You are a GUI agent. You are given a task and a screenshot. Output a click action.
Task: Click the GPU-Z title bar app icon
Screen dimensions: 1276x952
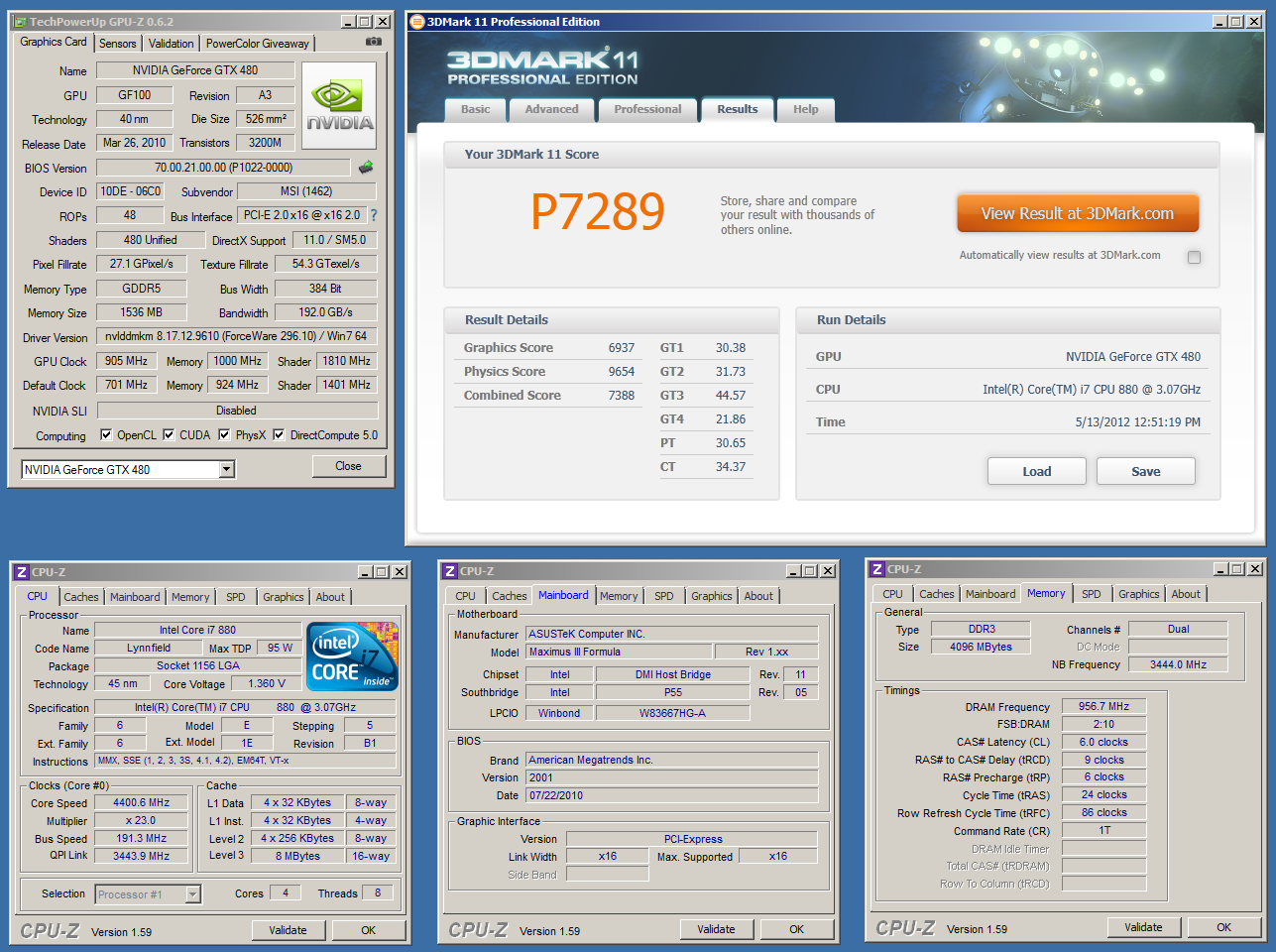click(21, 22)
